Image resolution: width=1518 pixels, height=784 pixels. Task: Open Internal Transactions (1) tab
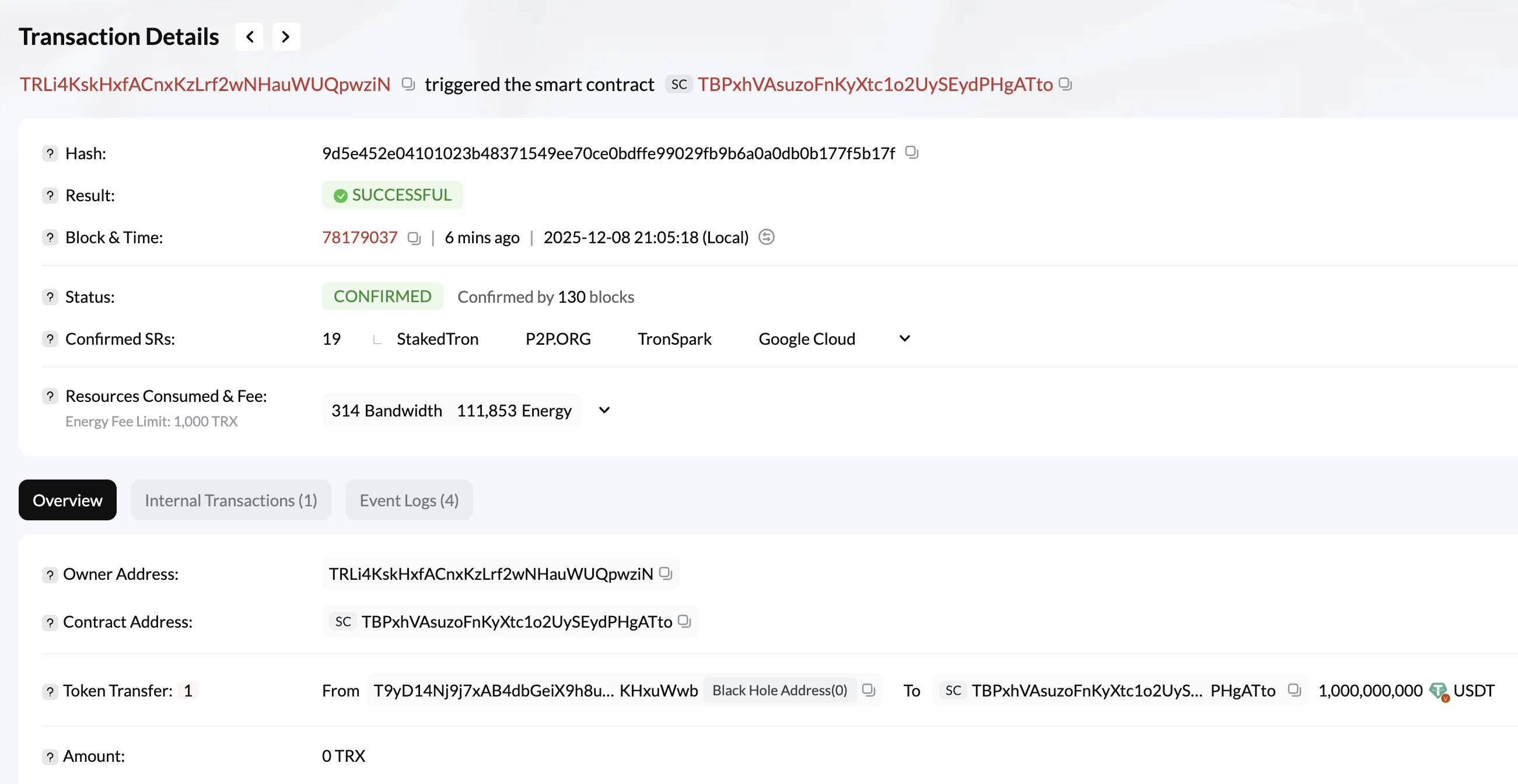point(230,500)
